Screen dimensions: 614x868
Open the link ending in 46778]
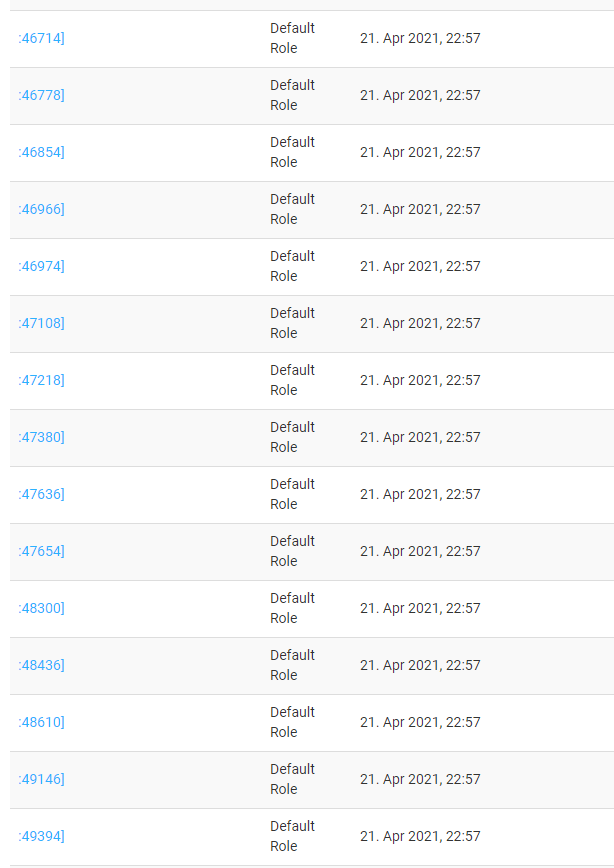42,95
